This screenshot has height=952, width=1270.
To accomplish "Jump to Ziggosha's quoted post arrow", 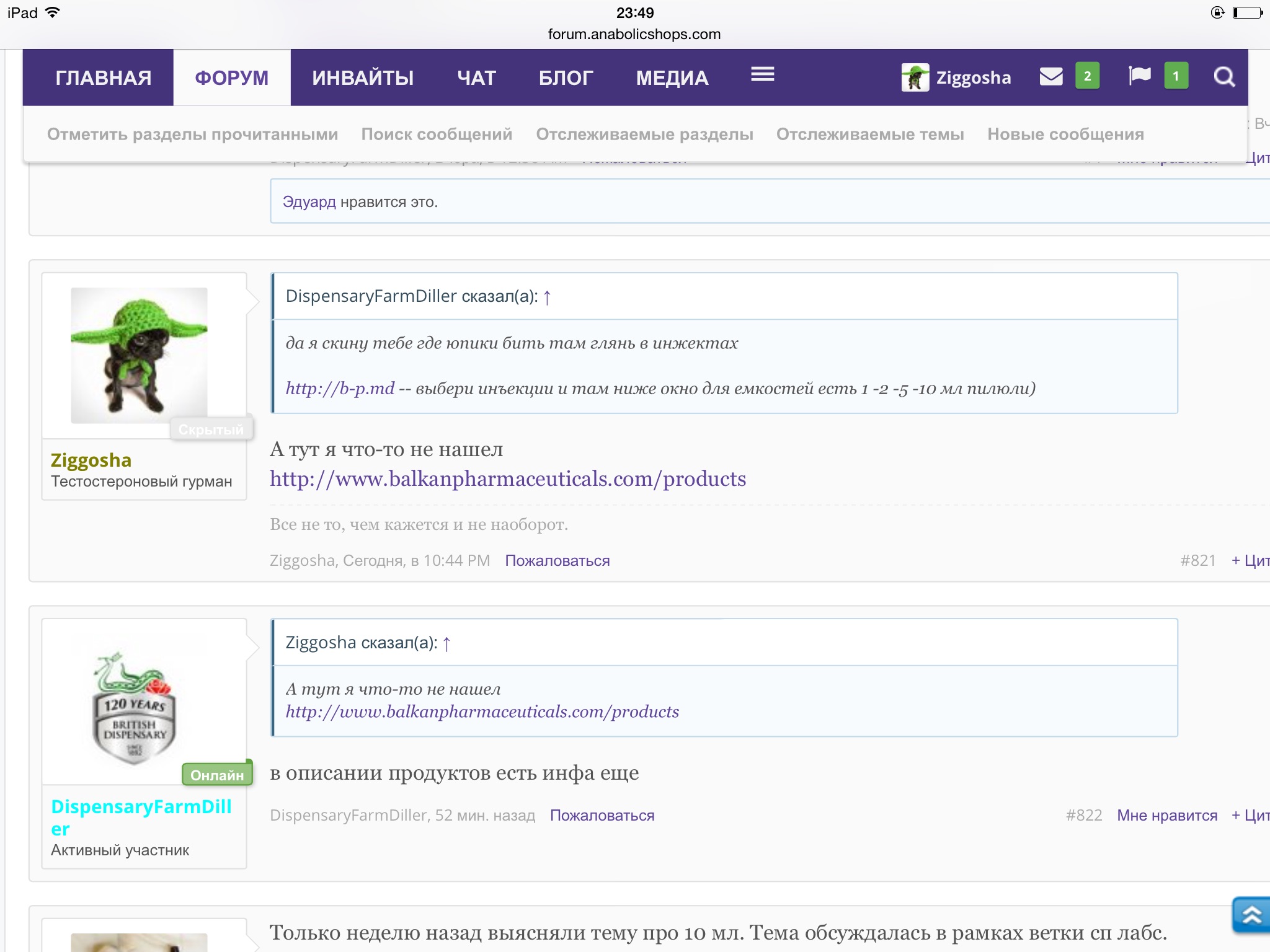I will (446, 644).
